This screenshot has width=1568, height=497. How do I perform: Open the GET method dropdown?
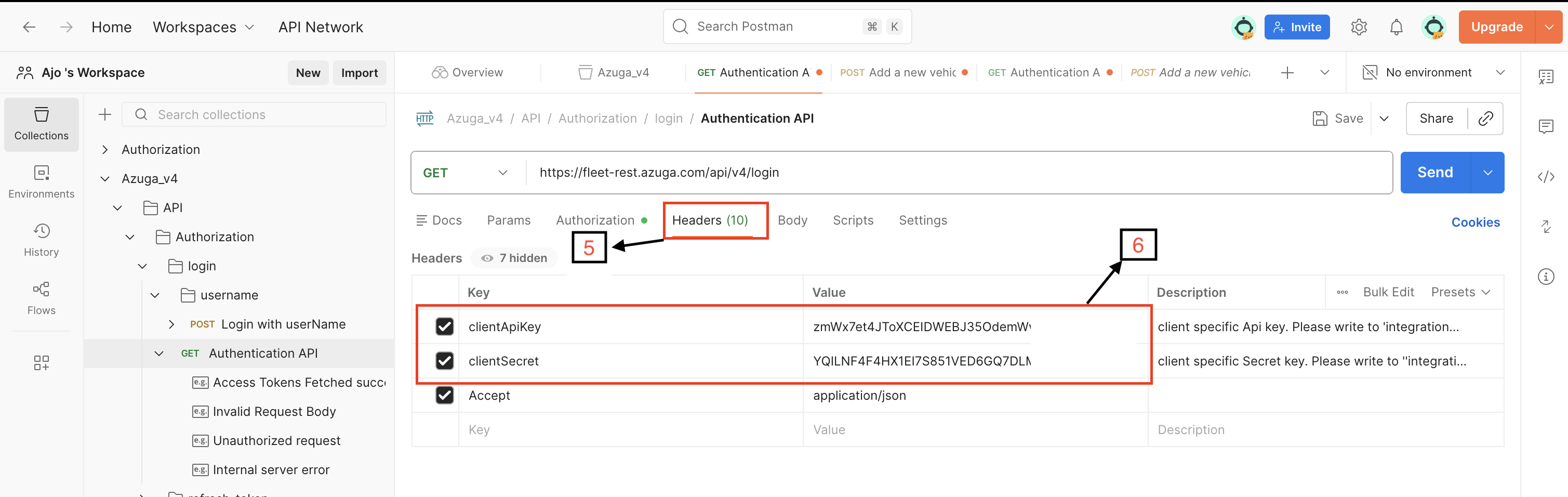click(466, 173)
